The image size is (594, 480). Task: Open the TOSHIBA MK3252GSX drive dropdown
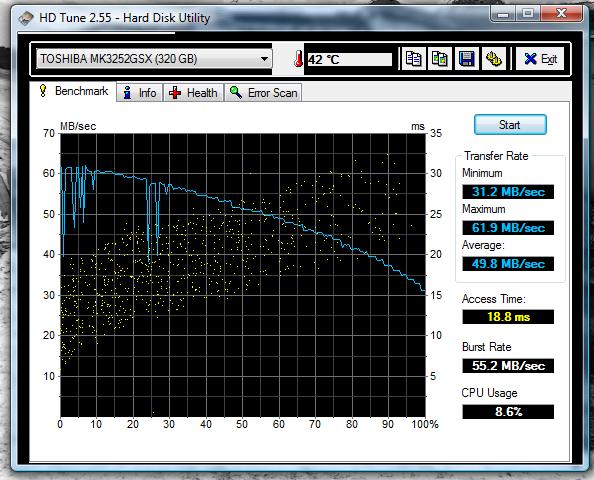[x=154, y=59]
